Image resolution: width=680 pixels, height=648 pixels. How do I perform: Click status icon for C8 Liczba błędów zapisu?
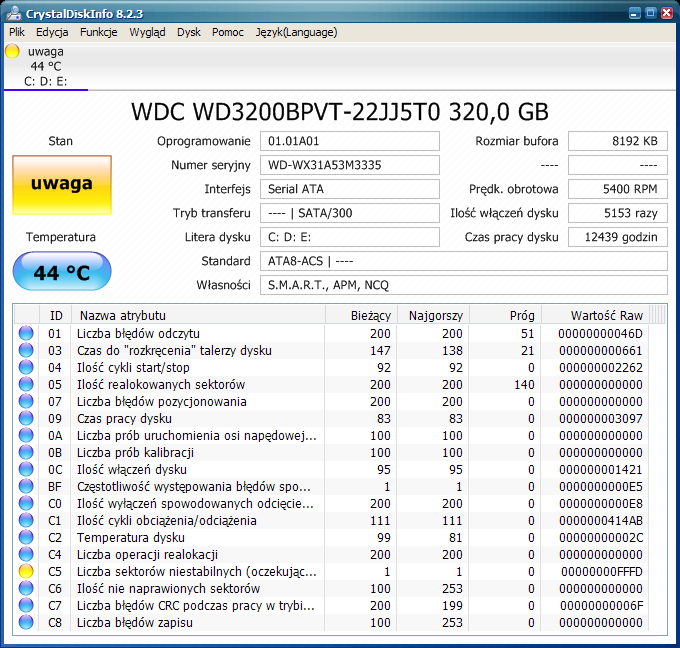tap(26, 622)
